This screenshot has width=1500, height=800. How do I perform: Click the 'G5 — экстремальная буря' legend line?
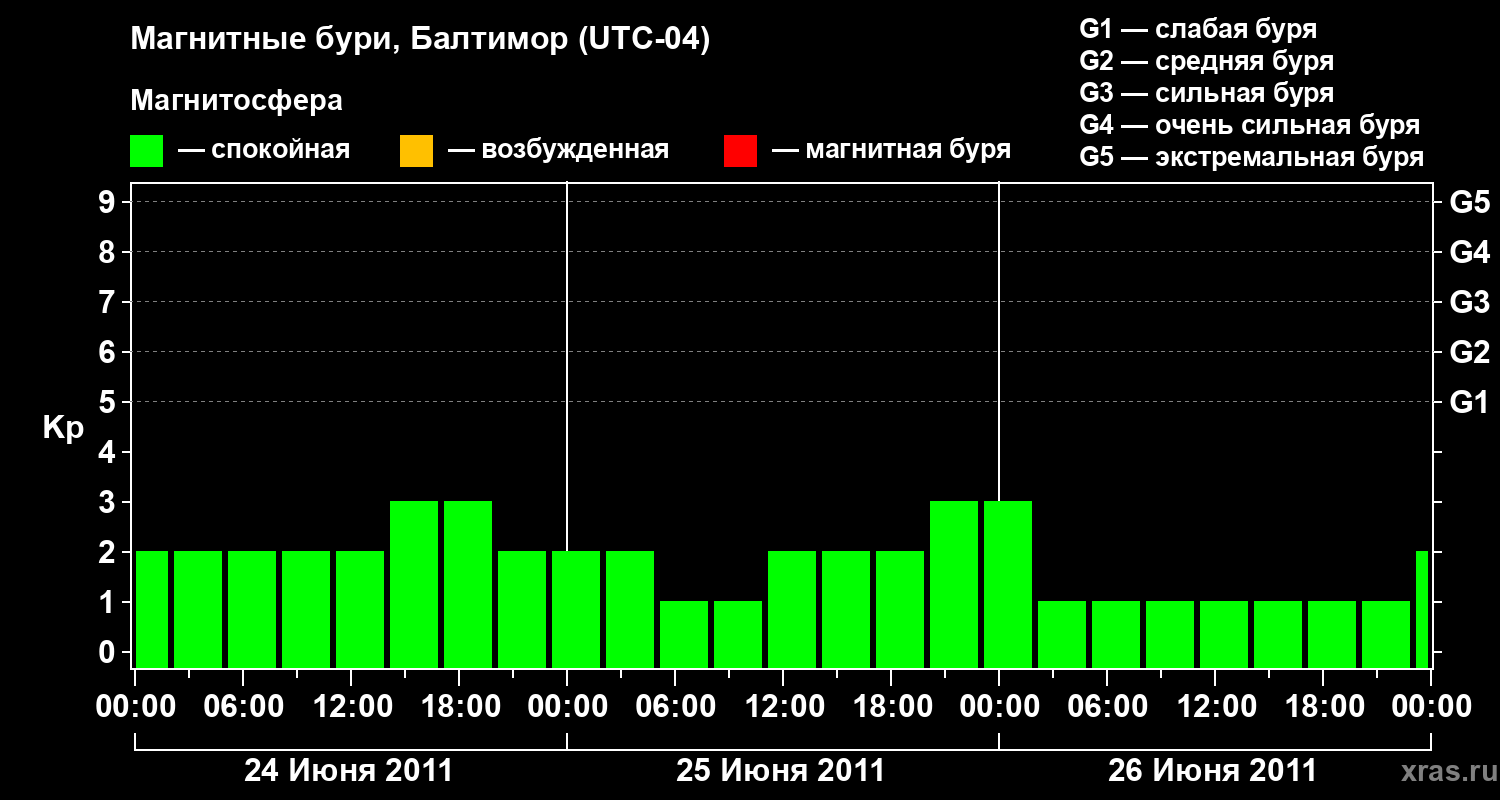click(1252, 157)
